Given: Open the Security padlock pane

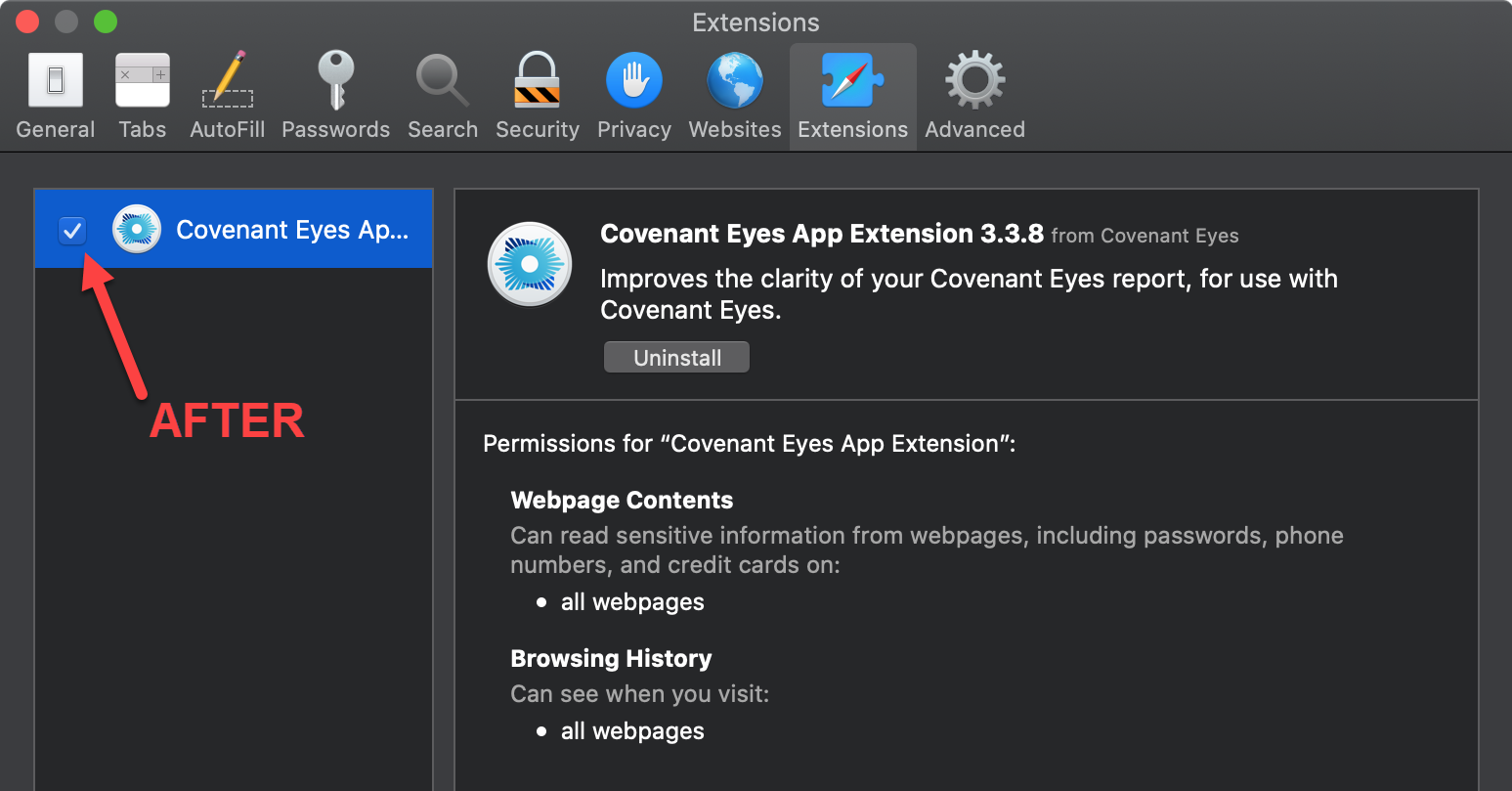Looking at the screenshot, I should pyautogui.click(x=538, y=96).
